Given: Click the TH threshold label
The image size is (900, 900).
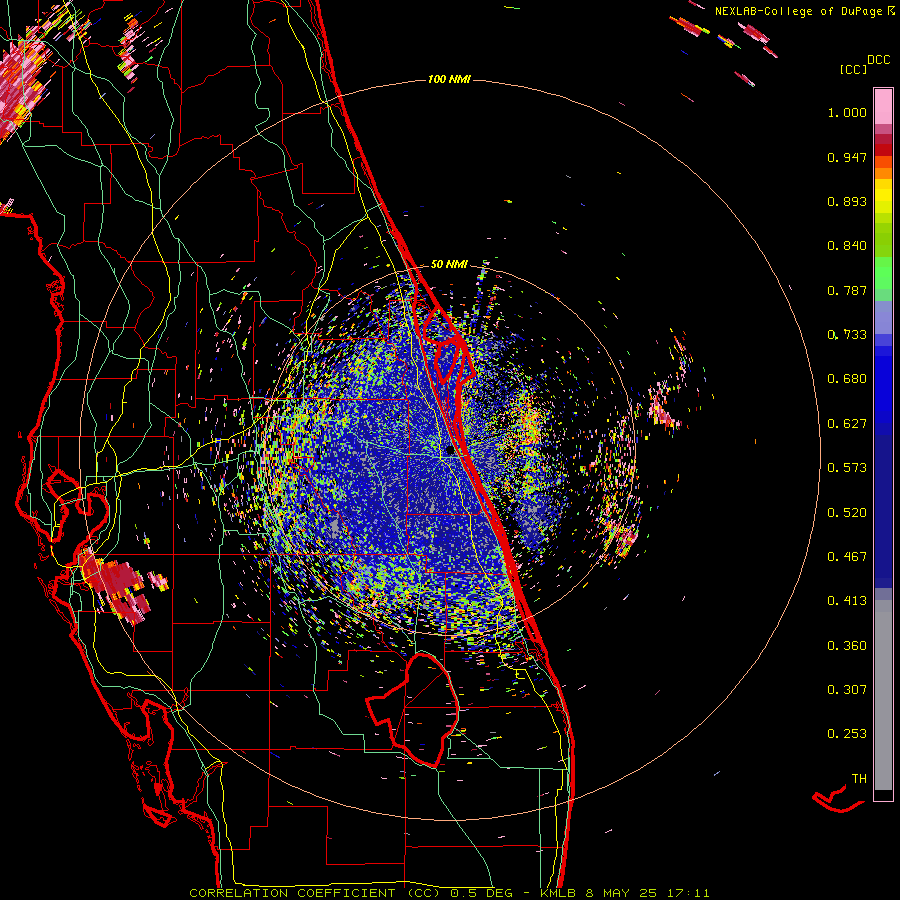Looking at the screenshot, I should 859,779.
